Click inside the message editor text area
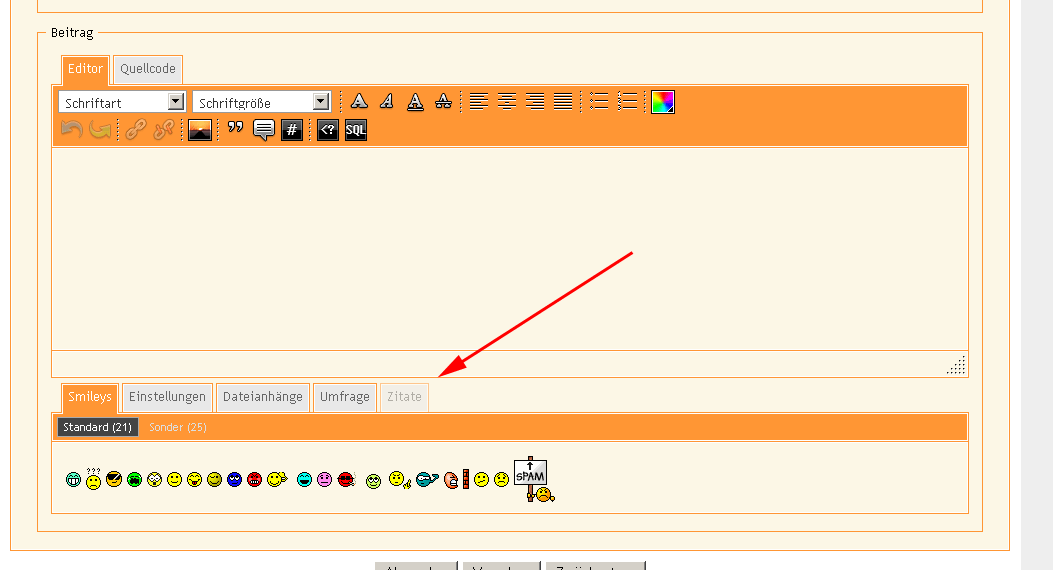Image resolution: width=1053 pixels, height=570 pixels. (509, 248)
